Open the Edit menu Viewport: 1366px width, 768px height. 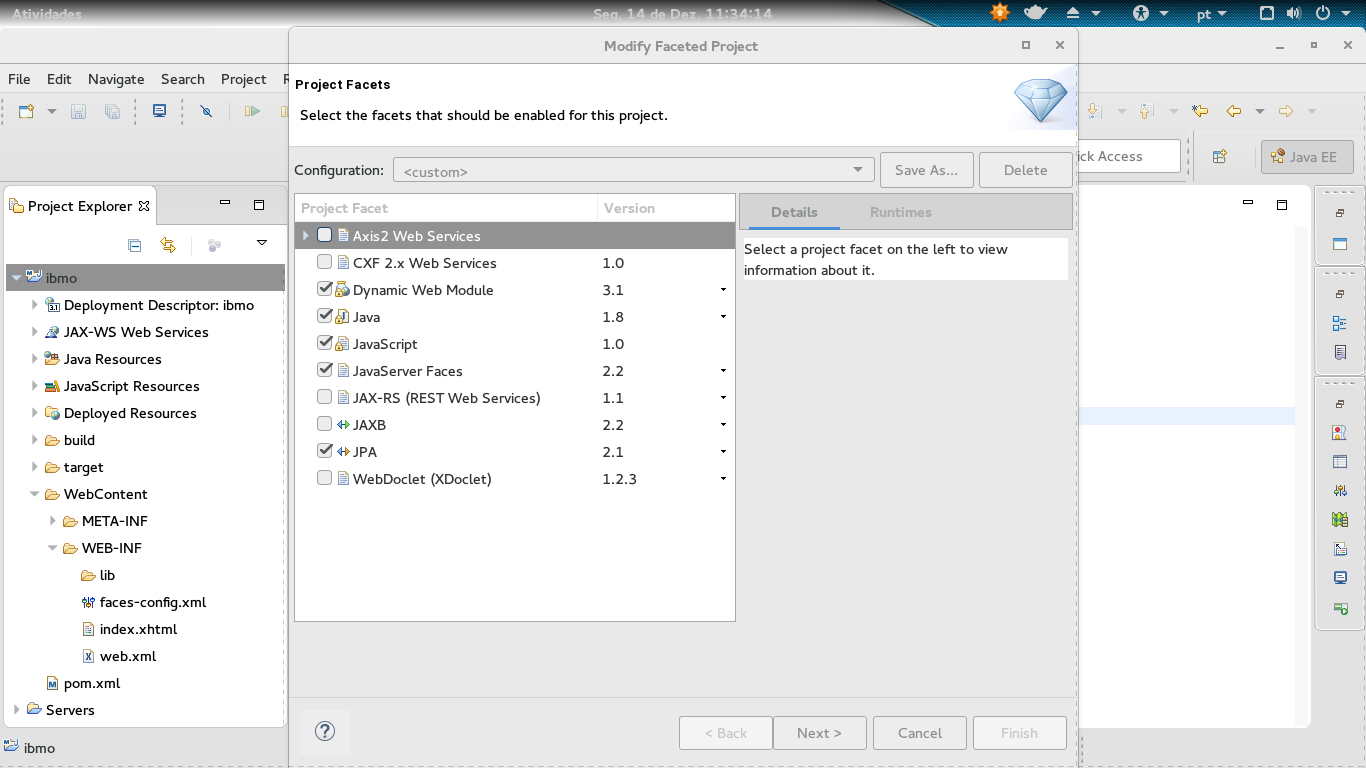coord(59,79)
